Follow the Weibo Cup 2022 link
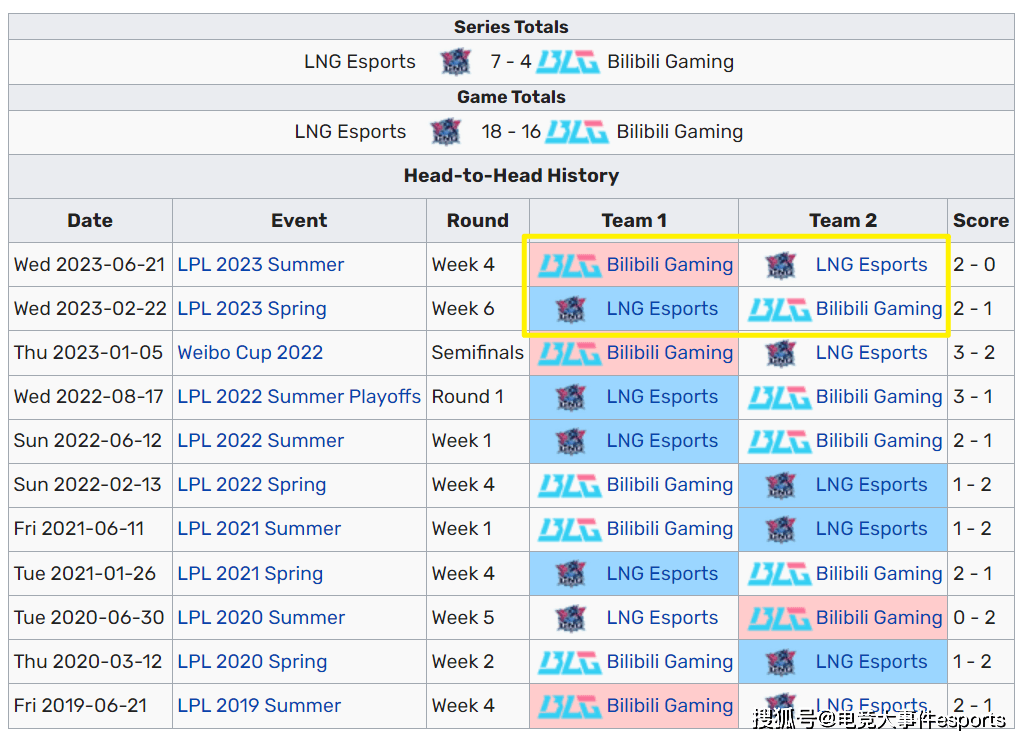 coord(250,353)
